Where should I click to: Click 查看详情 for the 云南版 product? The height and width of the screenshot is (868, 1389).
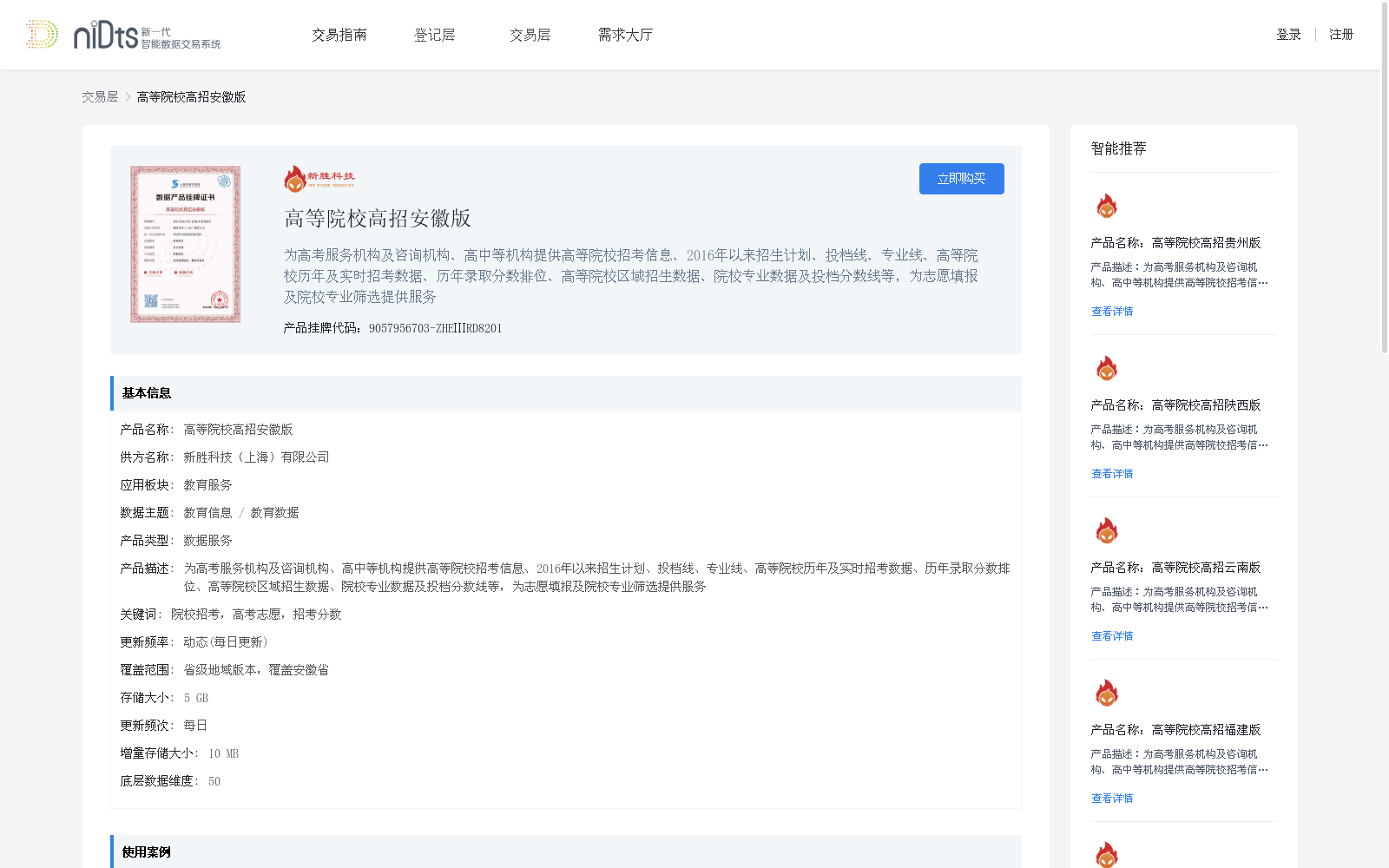[x=1112, y=636]
